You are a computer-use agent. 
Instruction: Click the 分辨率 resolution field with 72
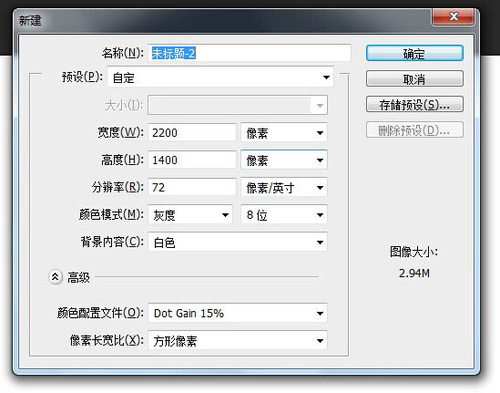[192, 187]
